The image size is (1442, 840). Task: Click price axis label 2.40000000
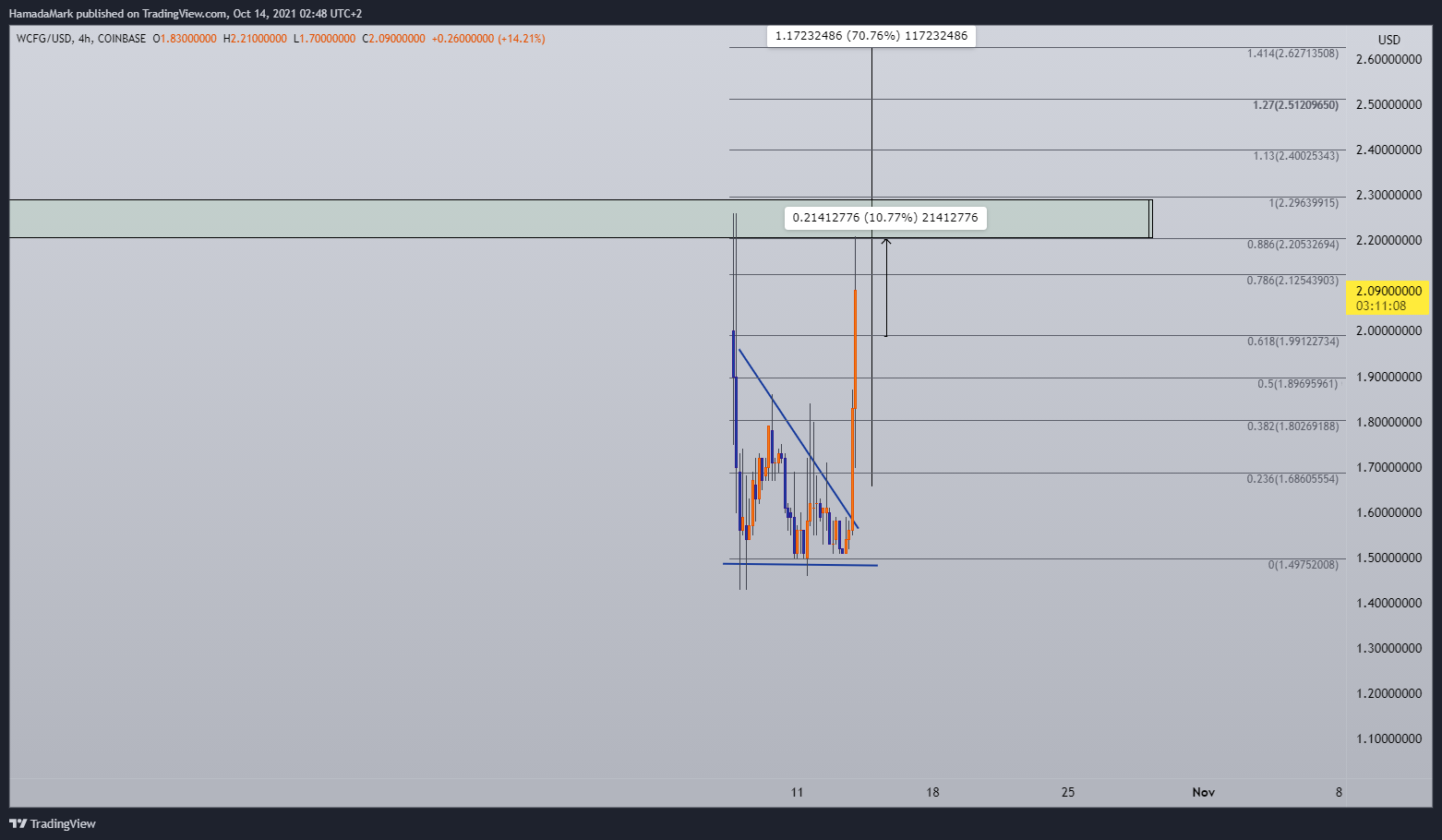(x=1388, y=150)
